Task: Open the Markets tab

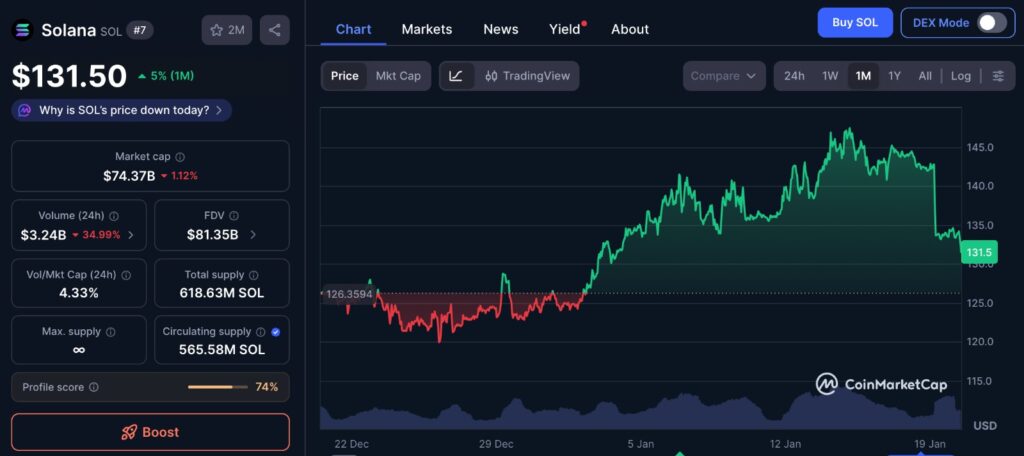Action: (426, 29)
